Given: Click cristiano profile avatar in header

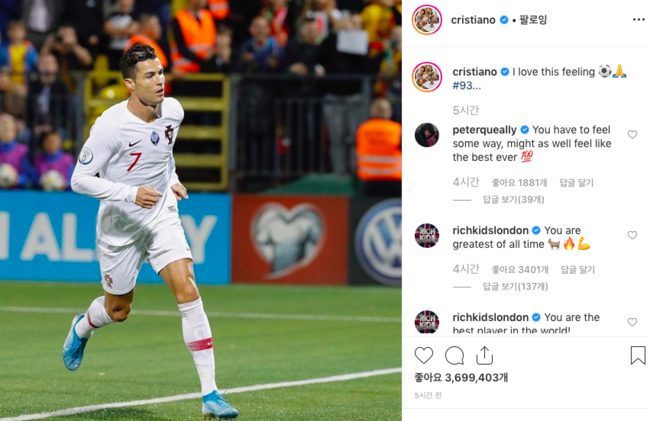Looking at the screenshot, I should [427, 20].
